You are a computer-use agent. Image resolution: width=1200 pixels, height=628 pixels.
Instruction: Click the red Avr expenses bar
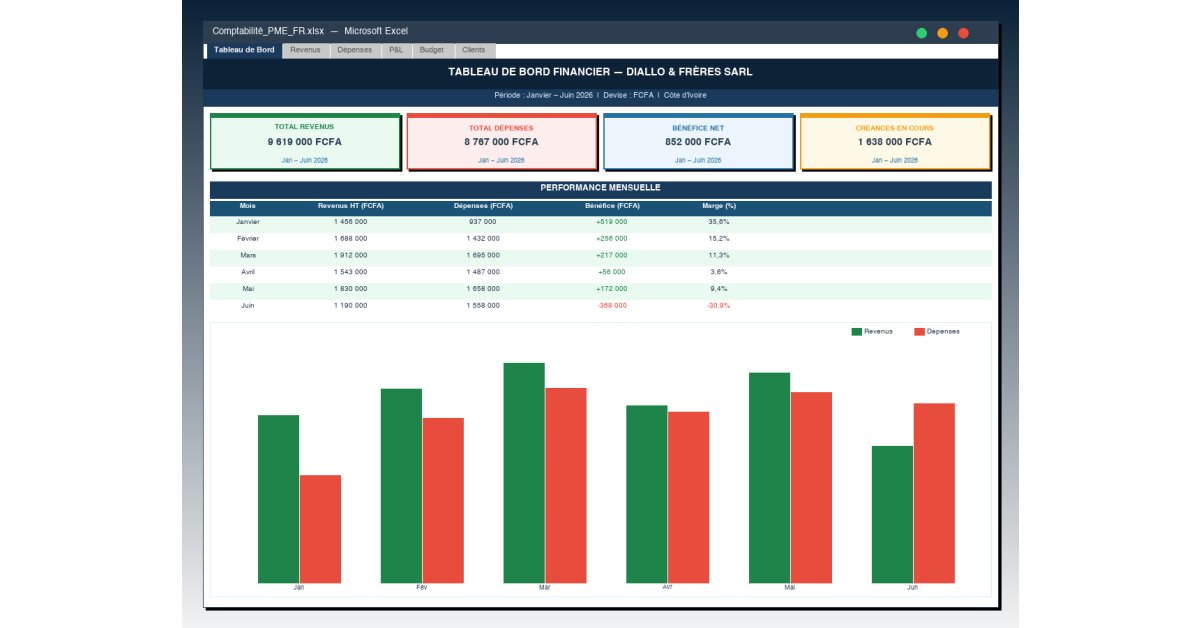click(688, 497)
